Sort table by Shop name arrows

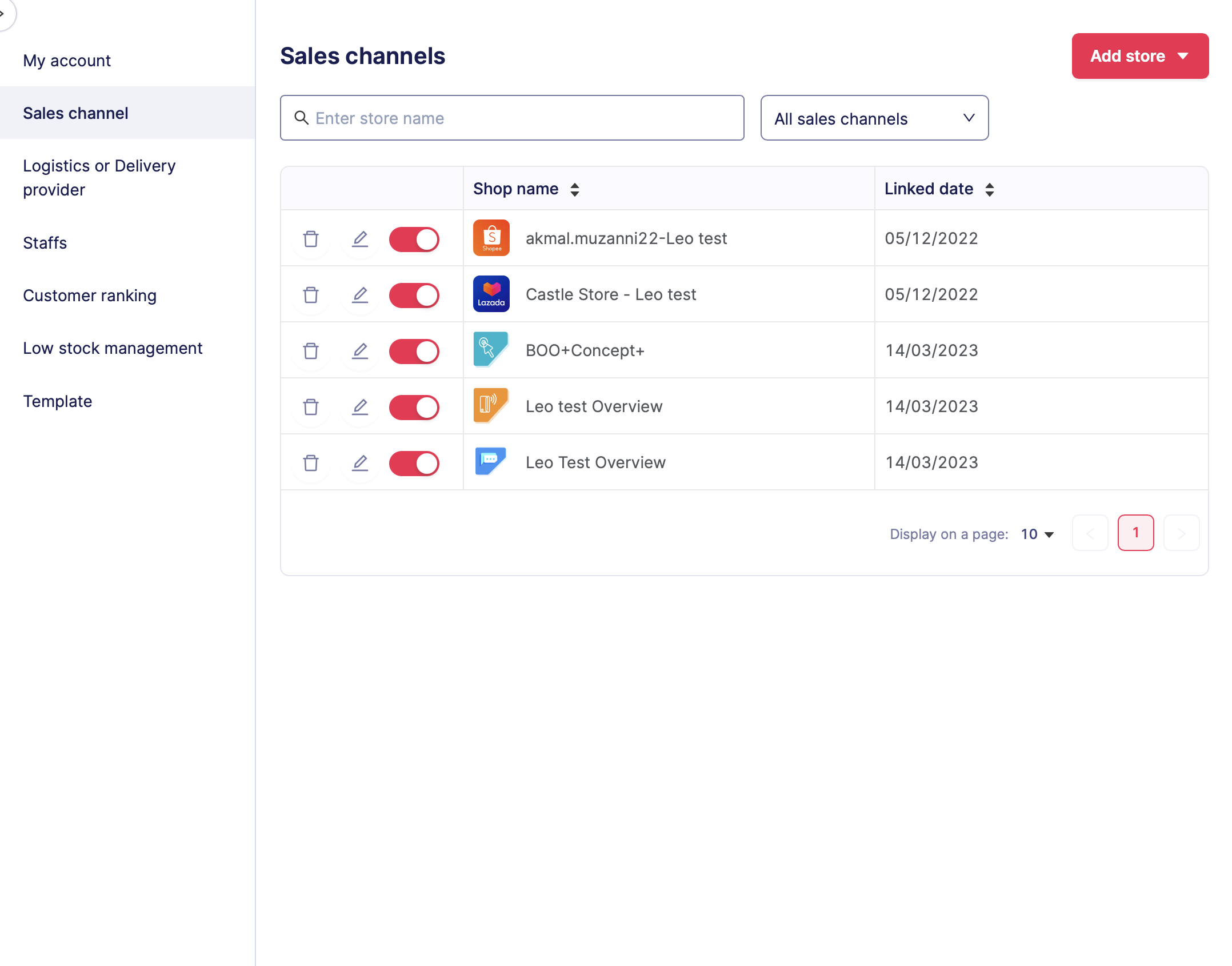click(575, 190)
